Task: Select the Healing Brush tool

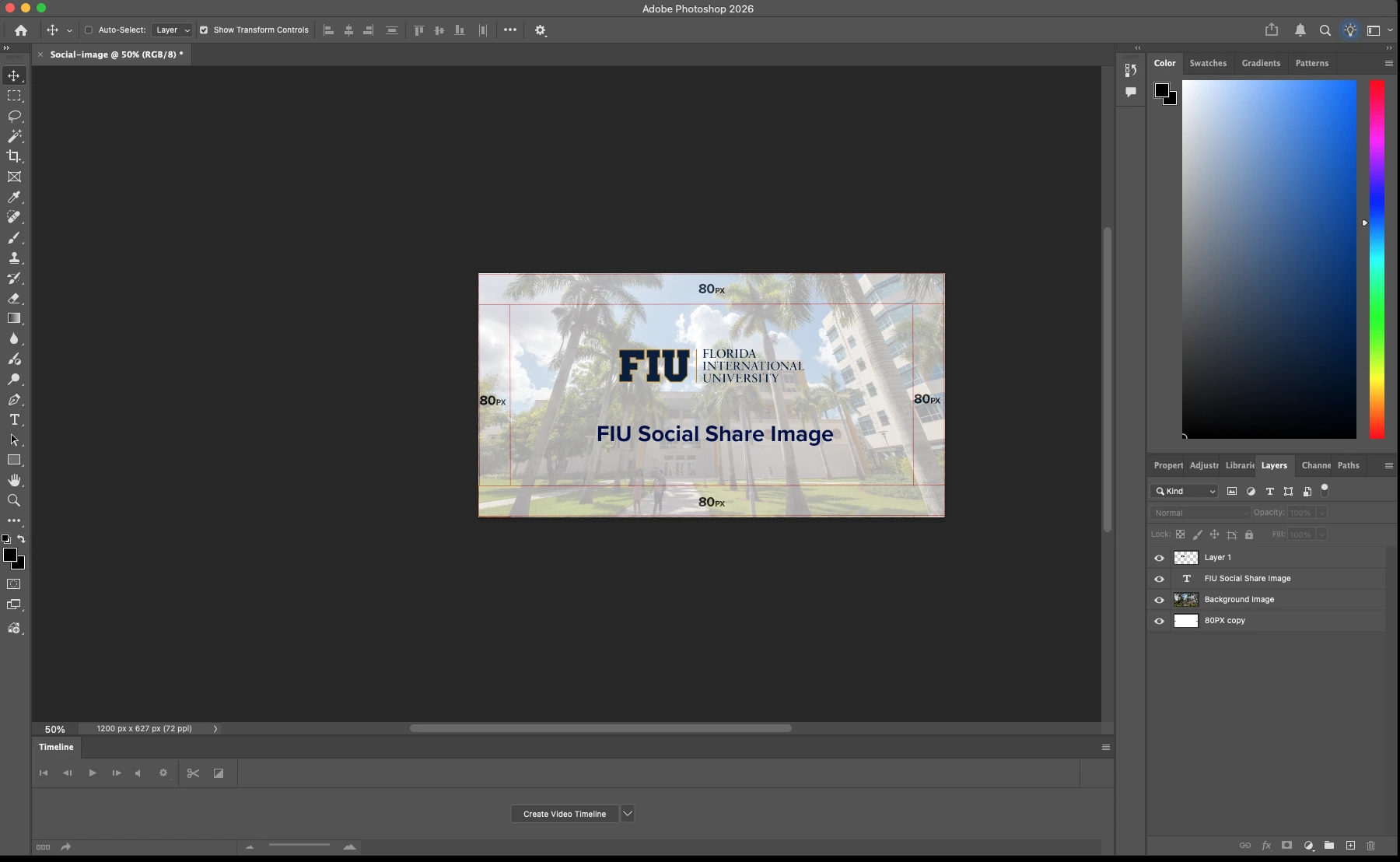Action: (x=14, y=218)
